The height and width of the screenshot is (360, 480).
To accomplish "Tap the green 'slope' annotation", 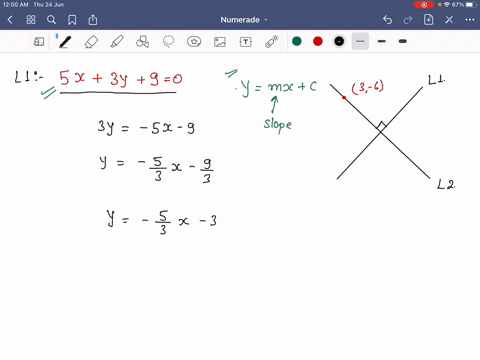I will [x=278, y=125].
